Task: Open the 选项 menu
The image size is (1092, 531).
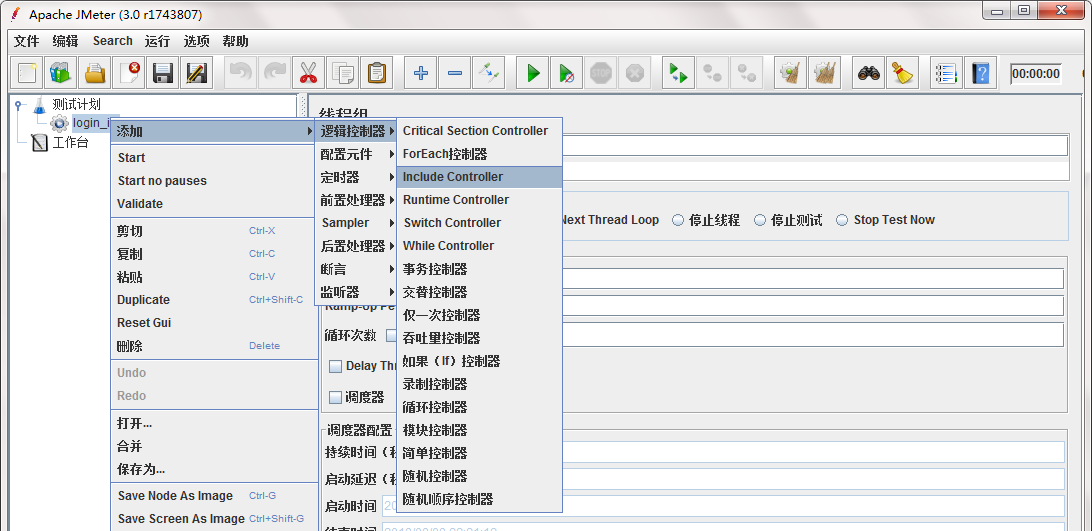Action: pyautogui.click(x=196, y=41)
